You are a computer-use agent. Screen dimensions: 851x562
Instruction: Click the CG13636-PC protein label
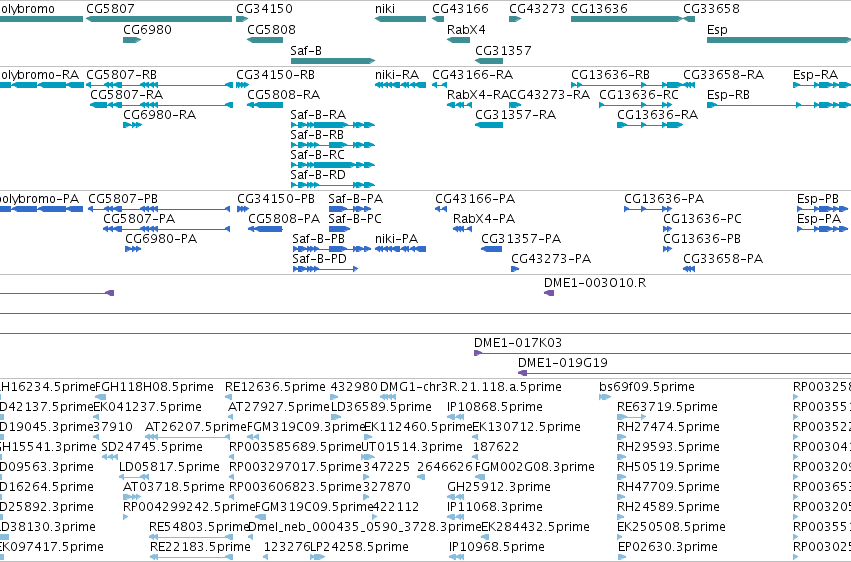pyautogui.click(x=702, y=219)
